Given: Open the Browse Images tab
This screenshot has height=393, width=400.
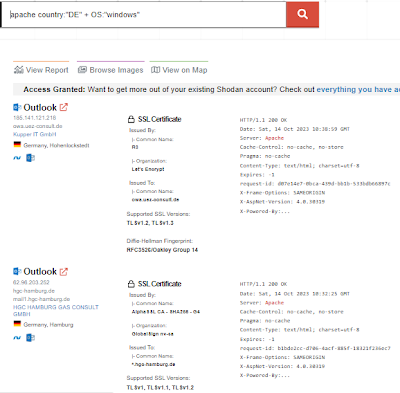Looking at the screenshot, I should 110,70.
